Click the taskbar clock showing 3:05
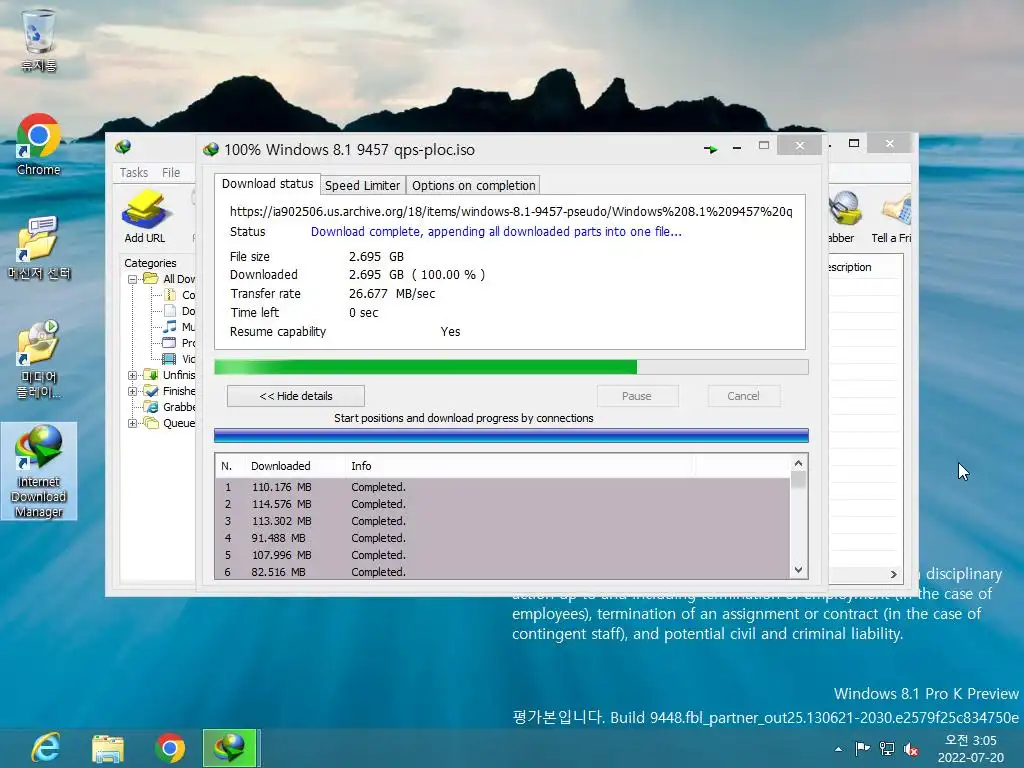The width and height of the screenshot is (1024, 768). click(x=970, y=748)
